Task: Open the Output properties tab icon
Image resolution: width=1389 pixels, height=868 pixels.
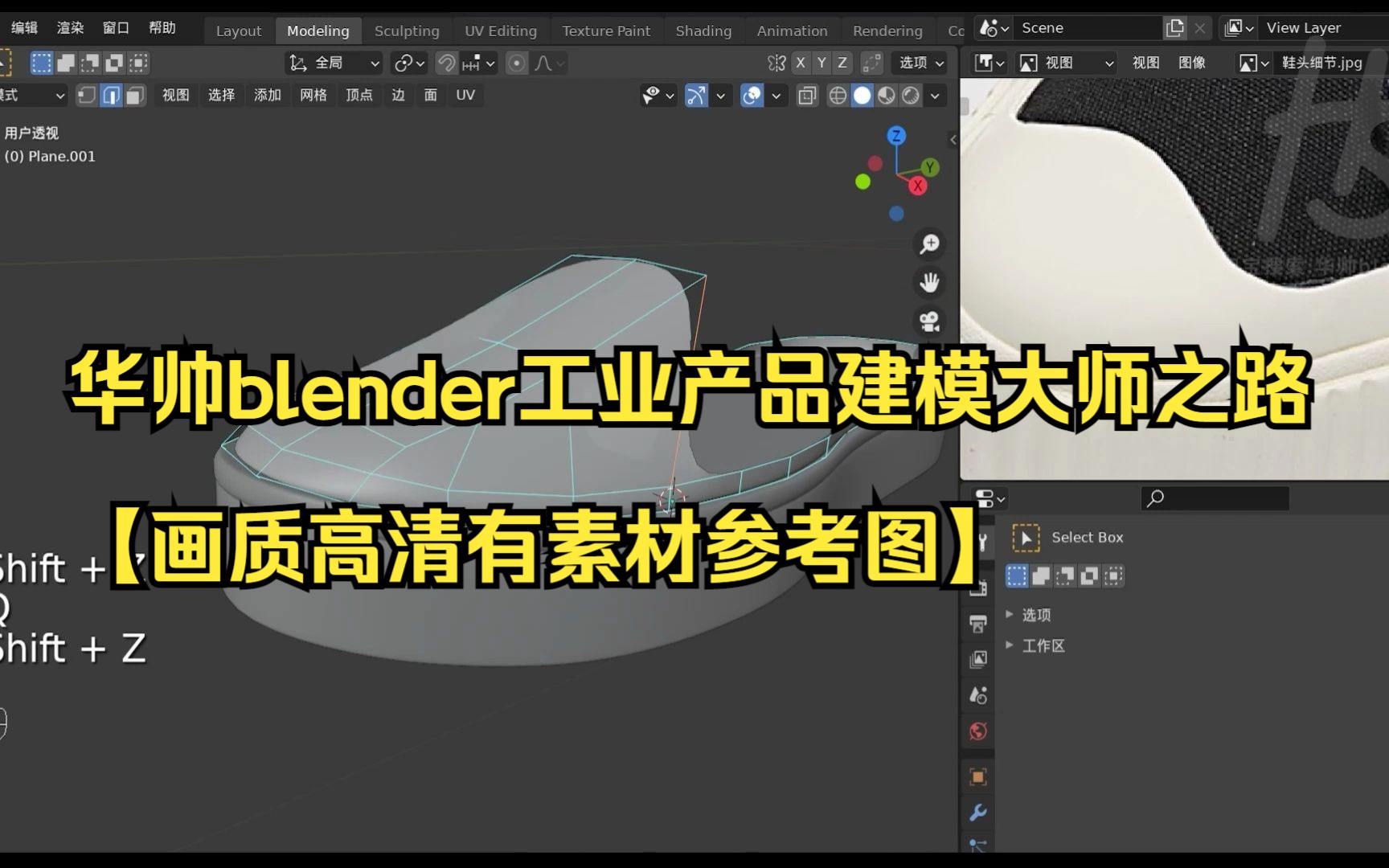Action: (978, 624)
